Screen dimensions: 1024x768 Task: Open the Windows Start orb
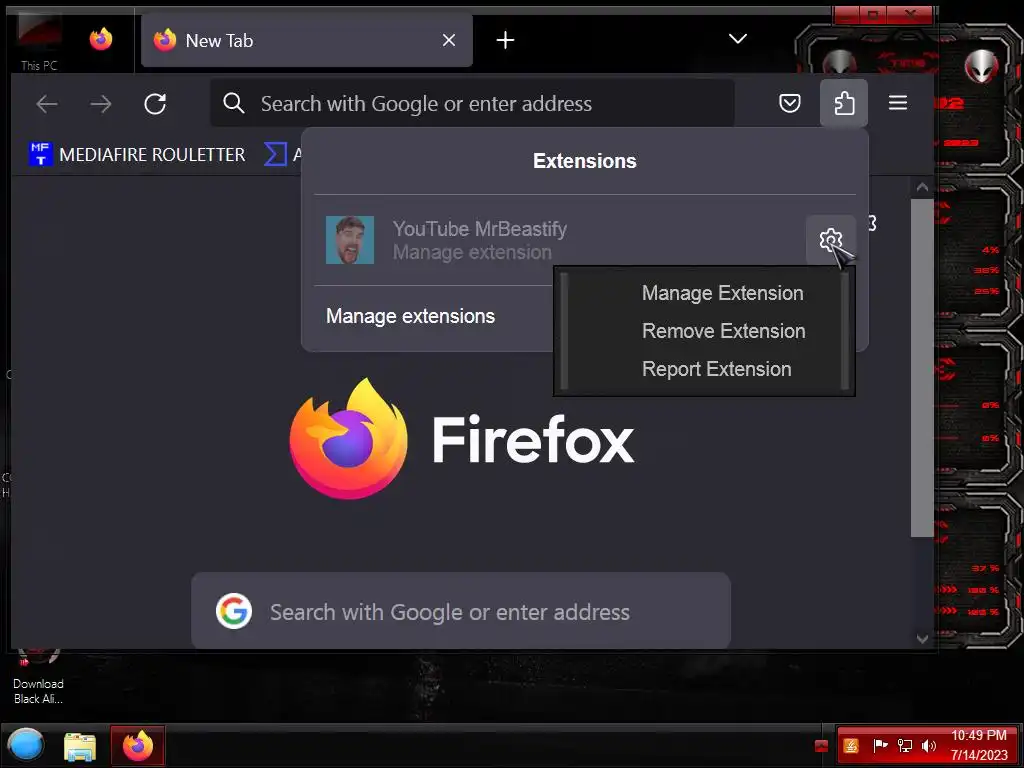click(25, 745)
